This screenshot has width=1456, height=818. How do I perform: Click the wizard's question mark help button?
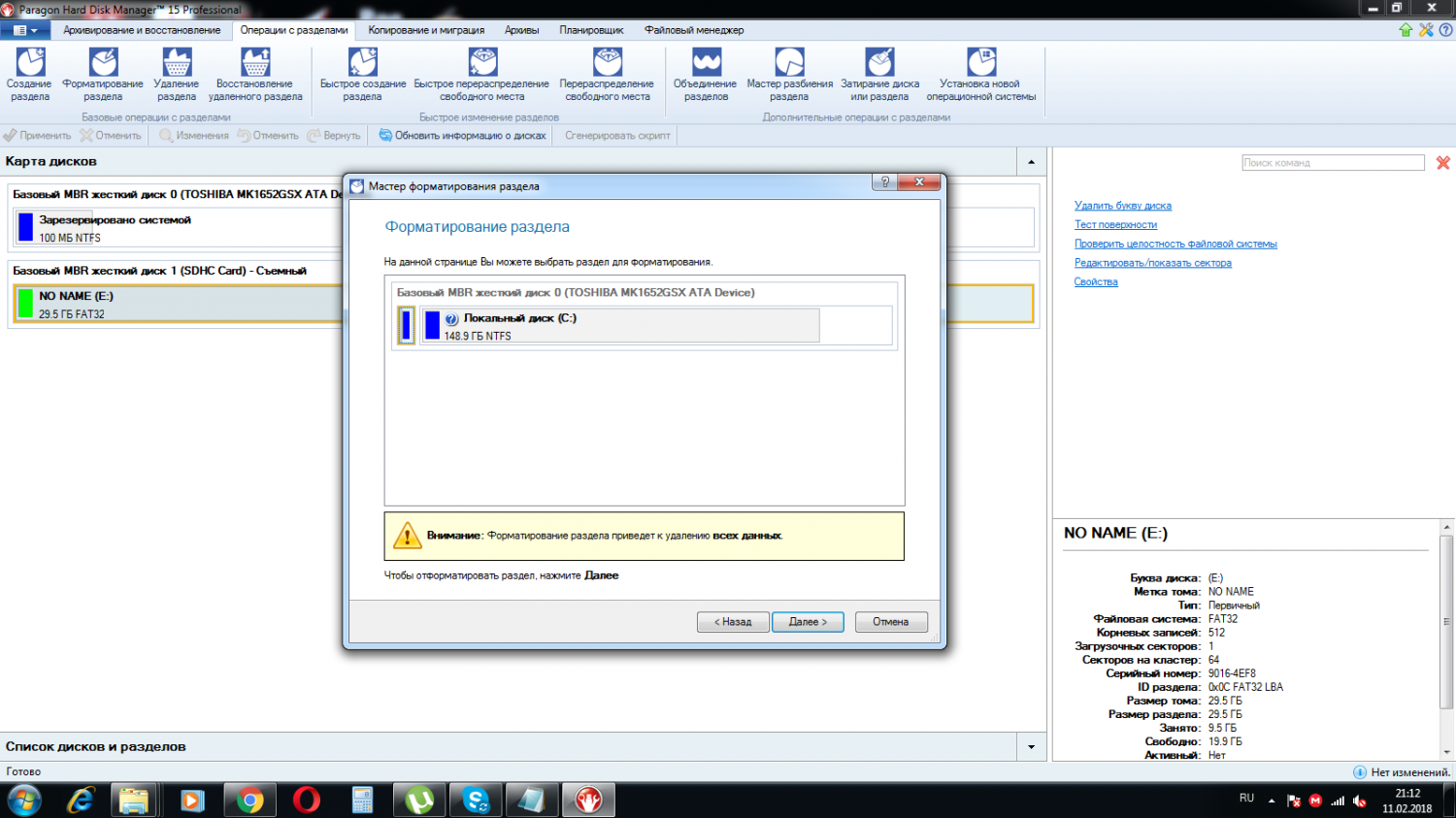click(885, 182)
